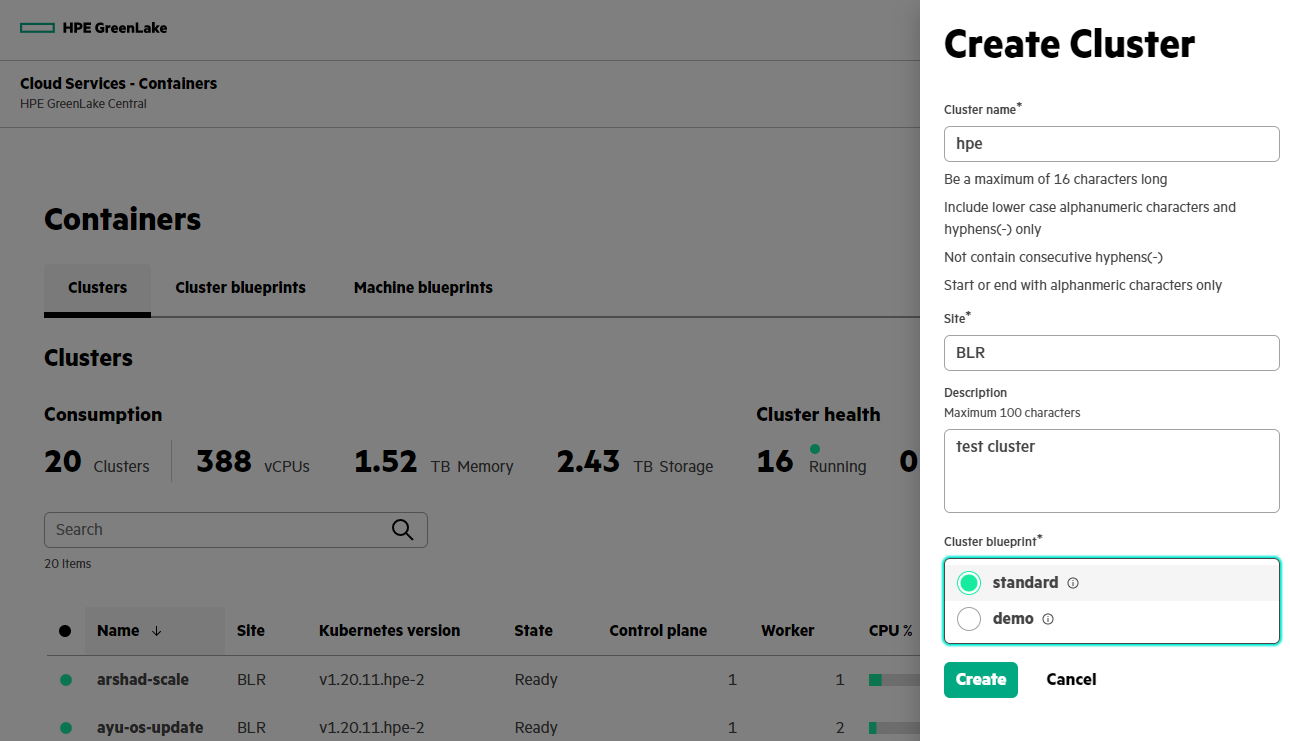Image resolution: width=1290 pixels, height=741 pixels.
Task: Click the "1.52 TB Memory" figure
Action: coord(434,462)
